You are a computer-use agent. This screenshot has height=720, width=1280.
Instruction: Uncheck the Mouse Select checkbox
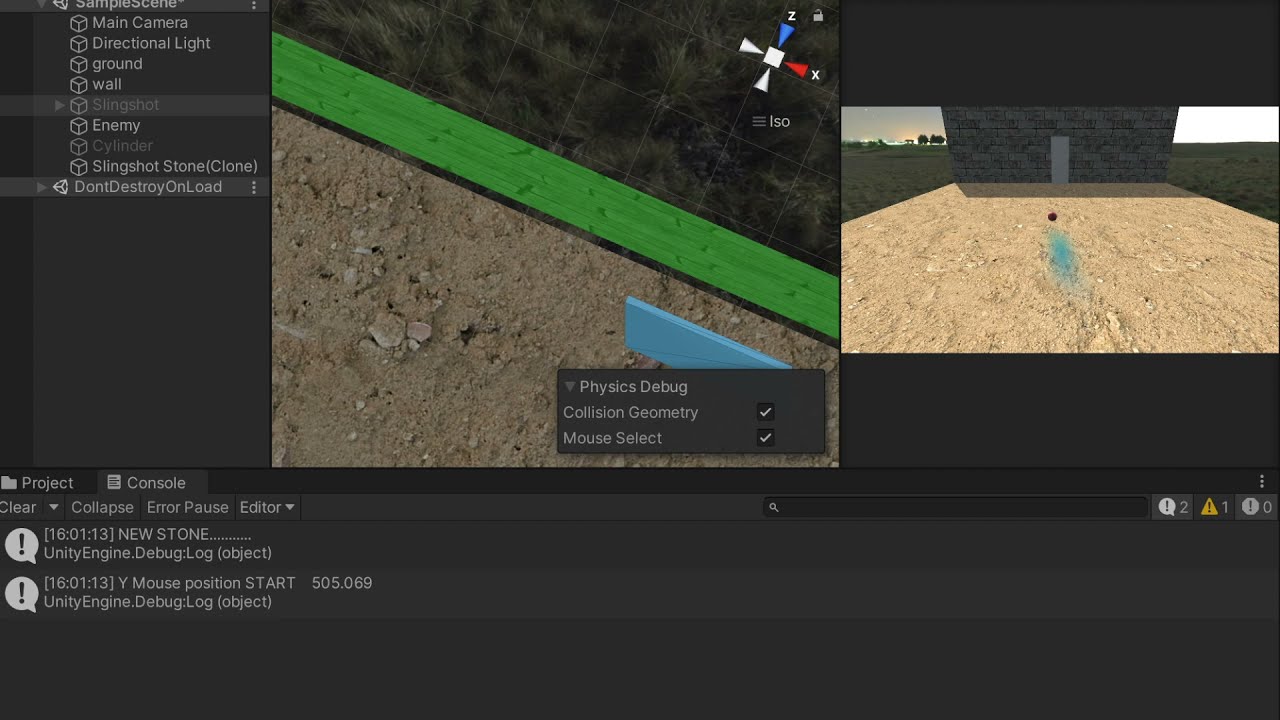coord(765,438)
